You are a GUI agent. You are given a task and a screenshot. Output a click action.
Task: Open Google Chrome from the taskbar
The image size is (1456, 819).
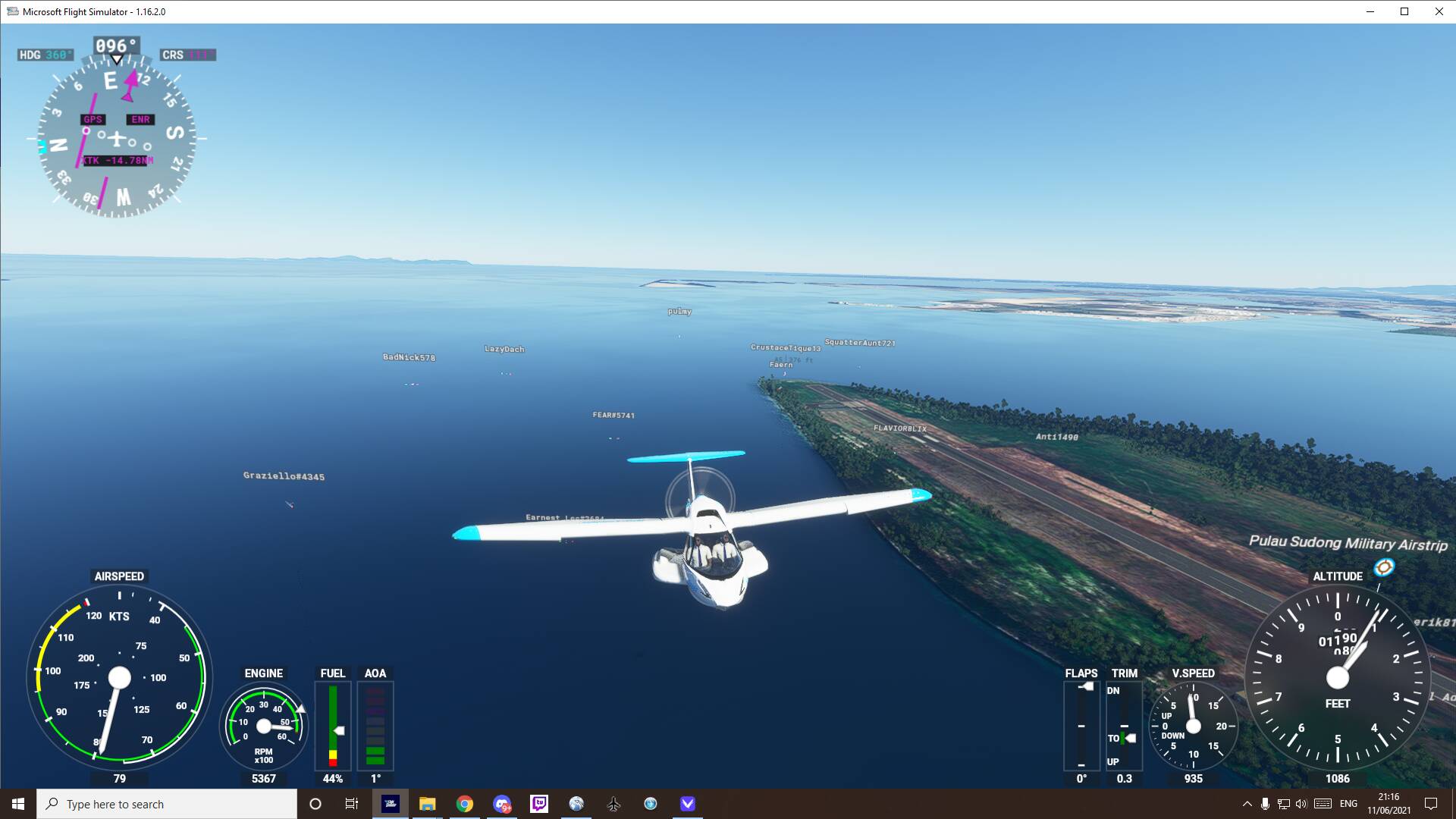pos(465,804)
